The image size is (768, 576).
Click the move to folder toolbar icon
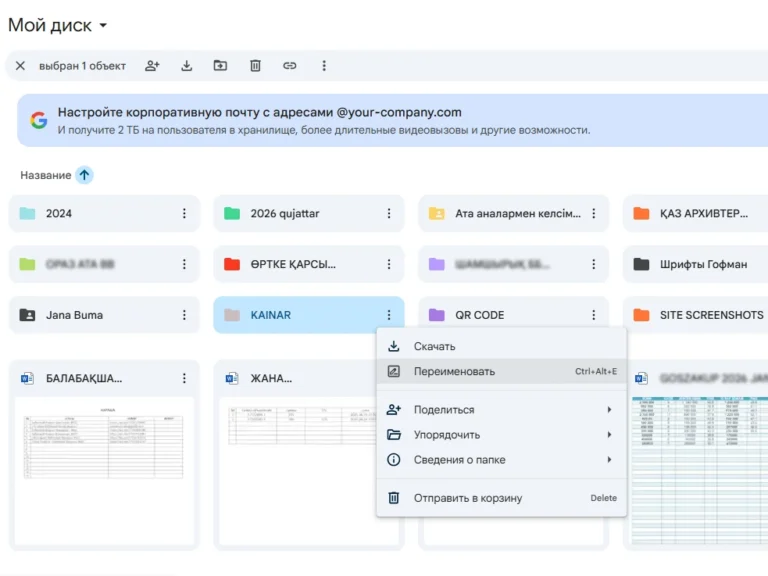pos(220,66)
